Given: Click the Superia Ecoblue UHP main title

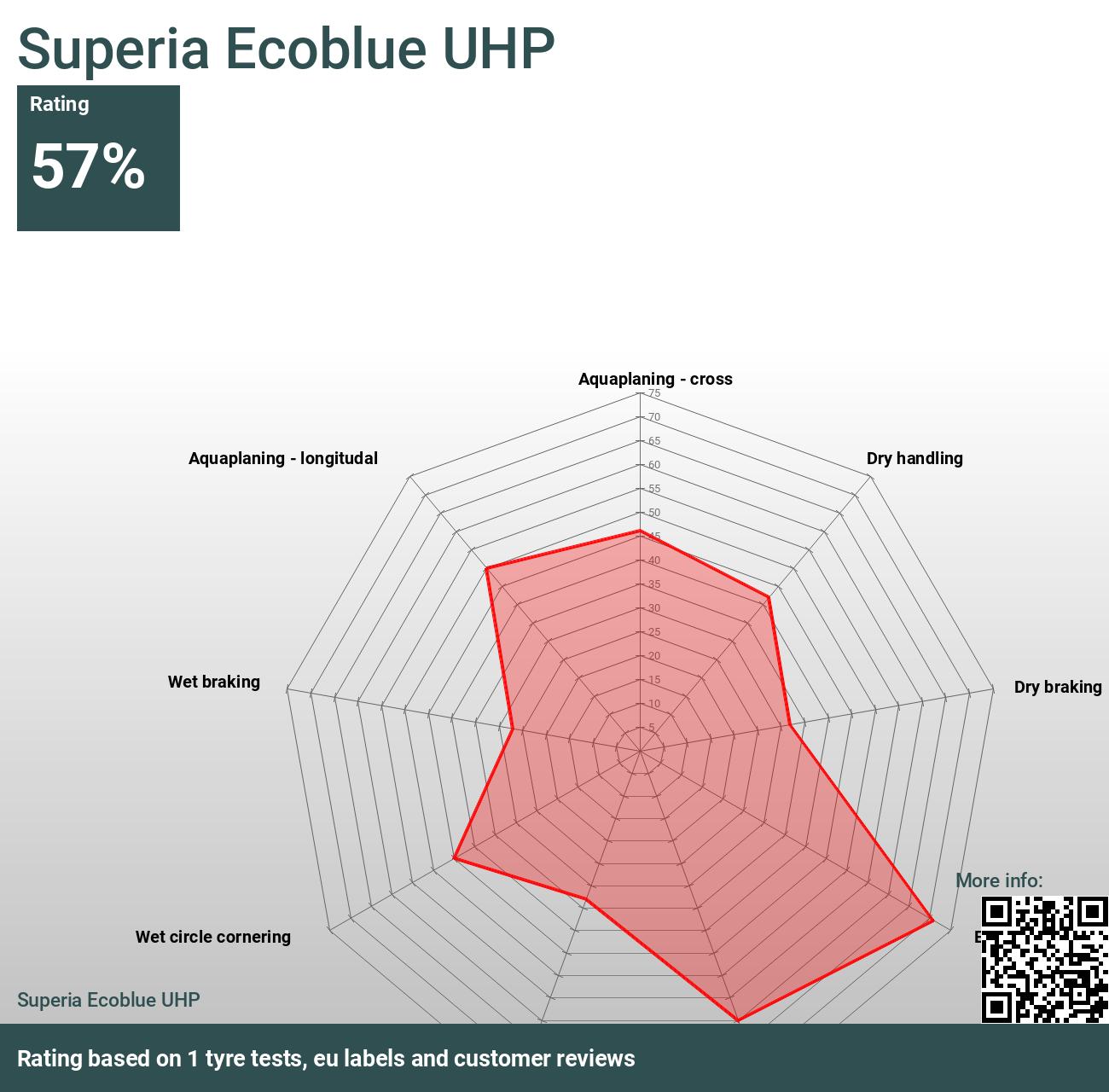Looking at the screenshot, I should (286, 49).
